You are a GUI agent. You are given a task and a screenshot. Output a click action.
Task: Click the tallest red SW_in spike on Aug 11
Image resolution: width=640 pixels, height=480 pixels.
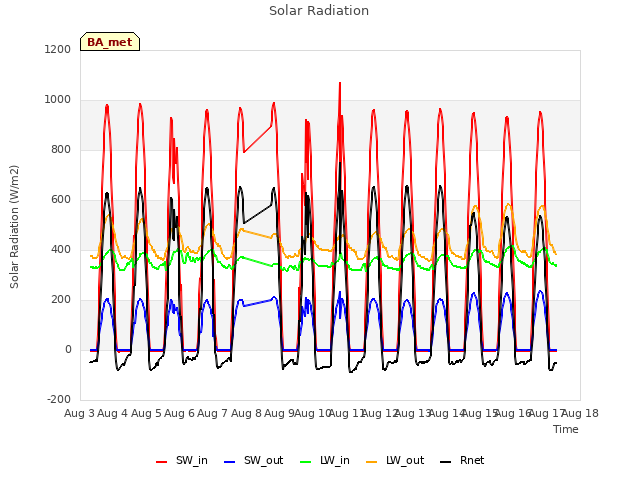click(x=340, y=83)
